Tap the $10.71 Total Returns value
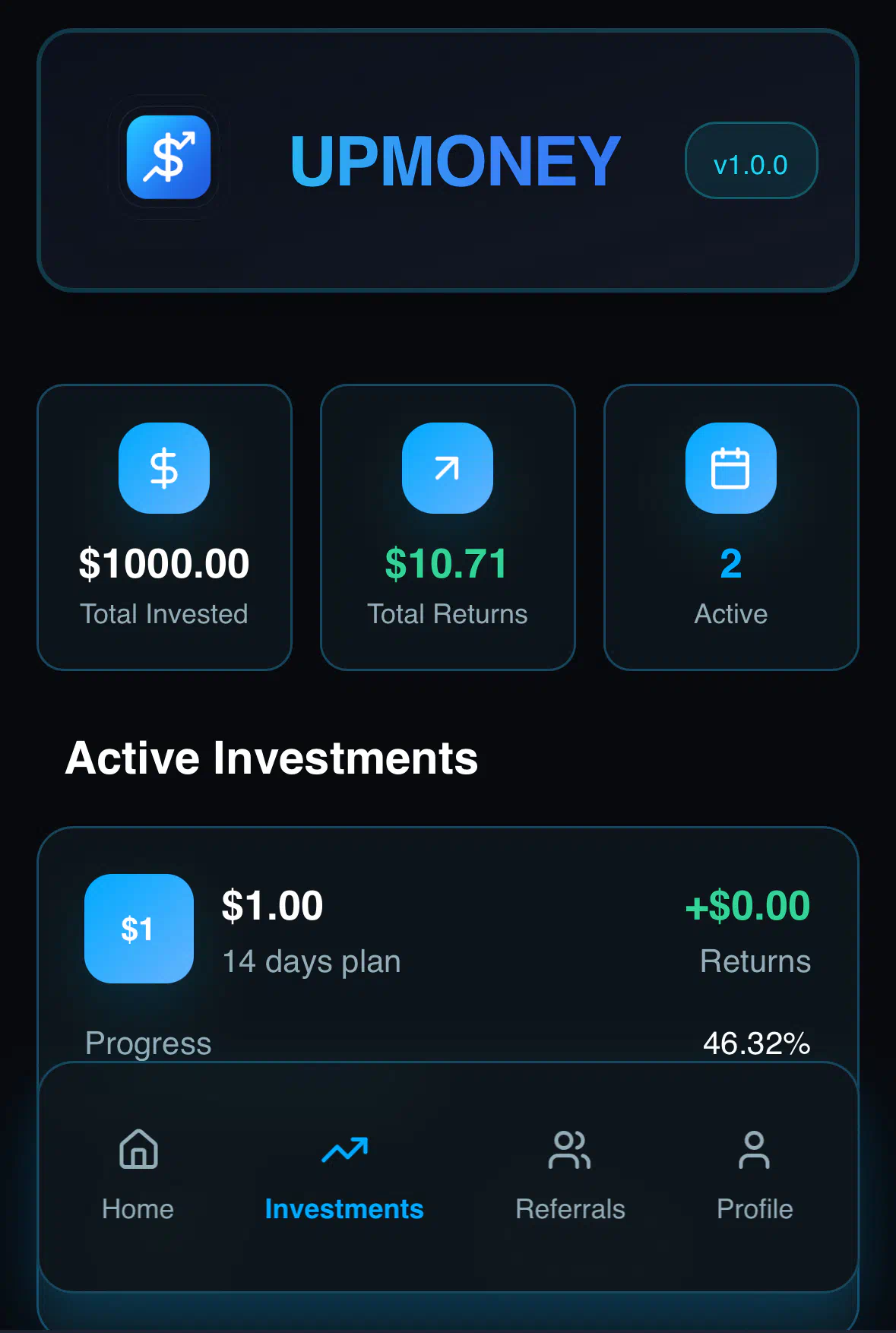The height and width of the screenshot is (1333, 896). click(x=447, y=564)
